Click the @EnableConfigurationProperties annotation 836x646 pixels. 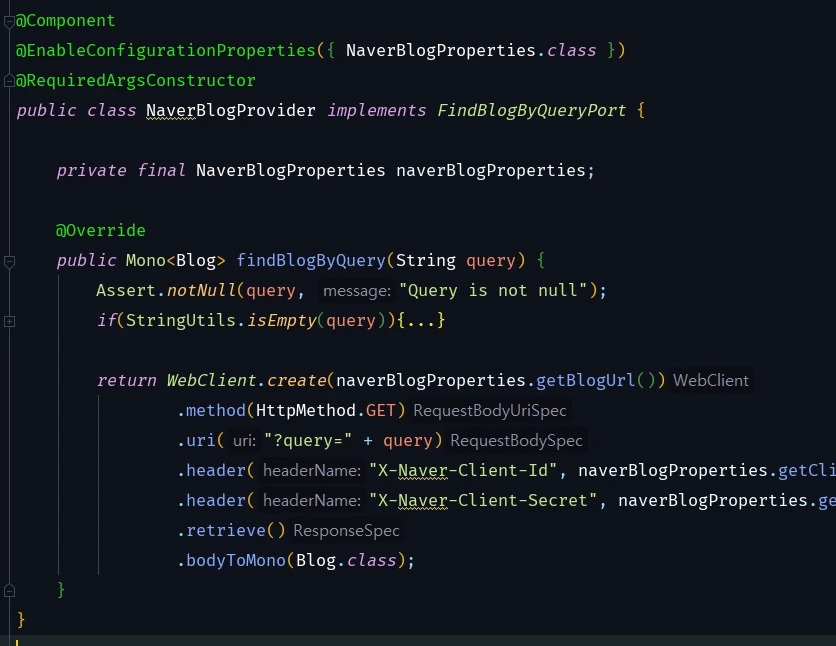pyautogui.click(x=166, y=50)
